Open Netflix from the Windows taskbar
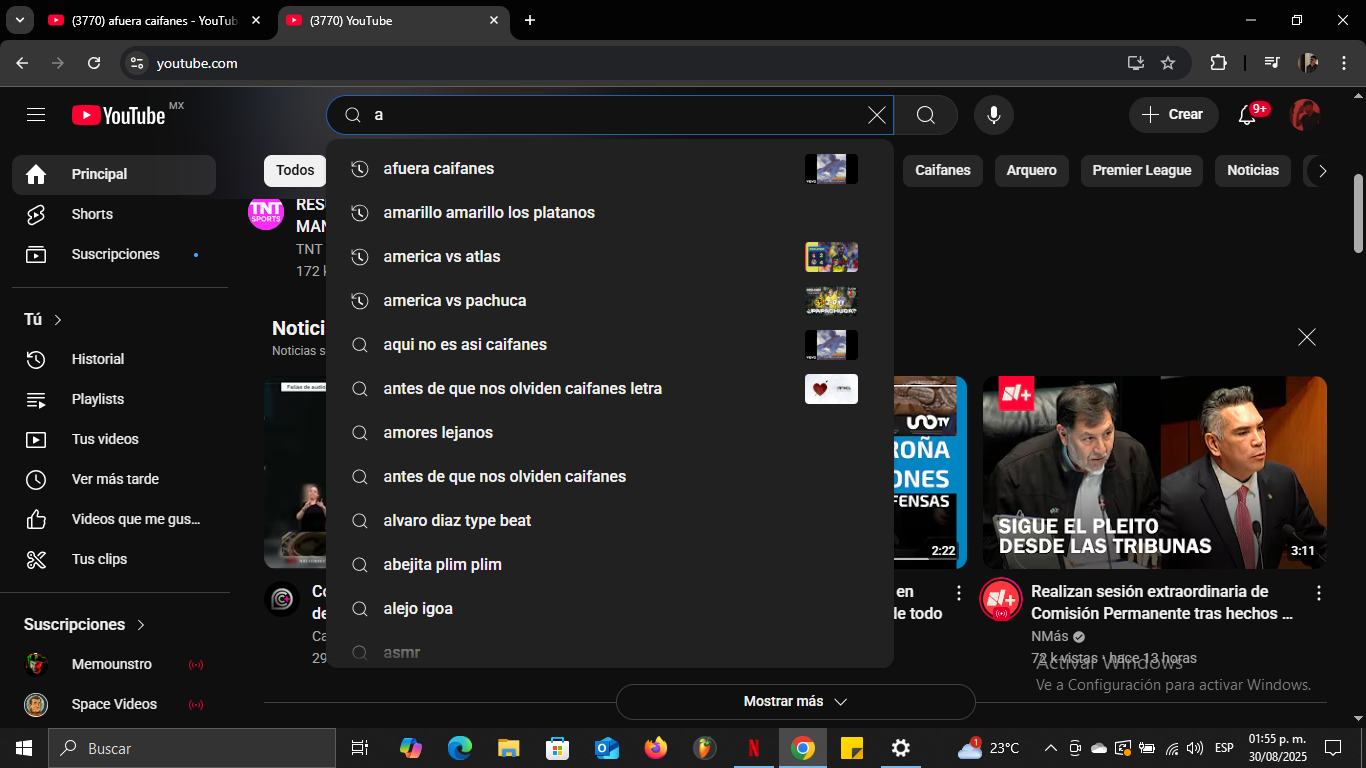This screenshot has height=768, width=1366. [754, 748]
